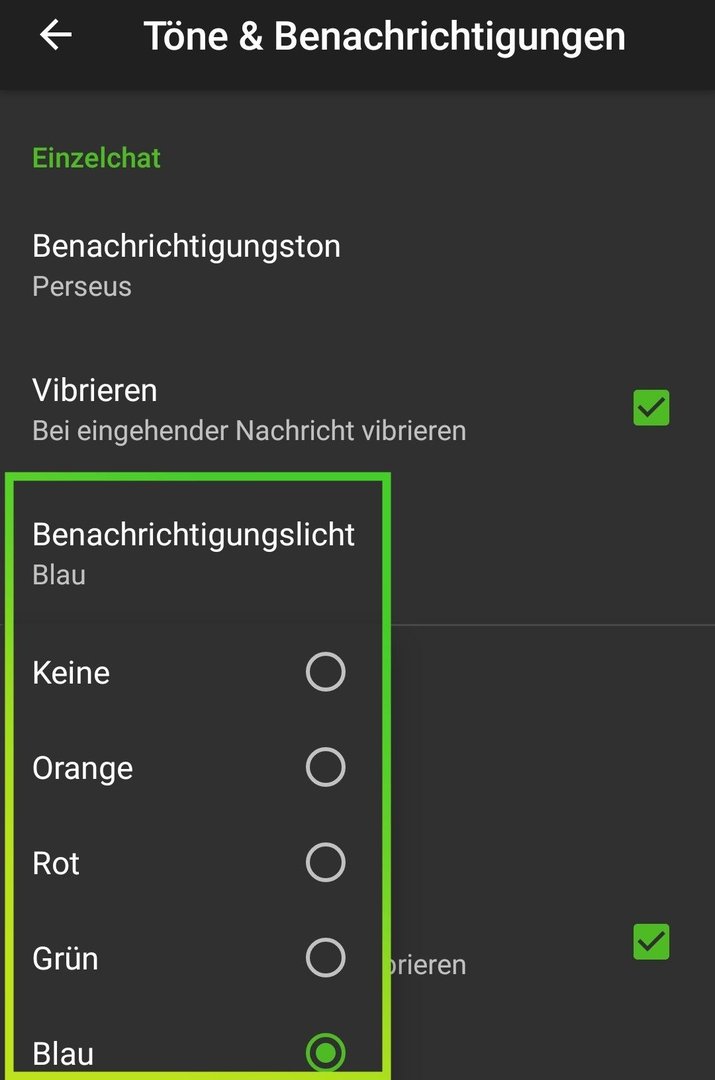Toggle the lower vibration checkbox
Viewport: 715px width, 1080px height.
(x=651, y=942)
